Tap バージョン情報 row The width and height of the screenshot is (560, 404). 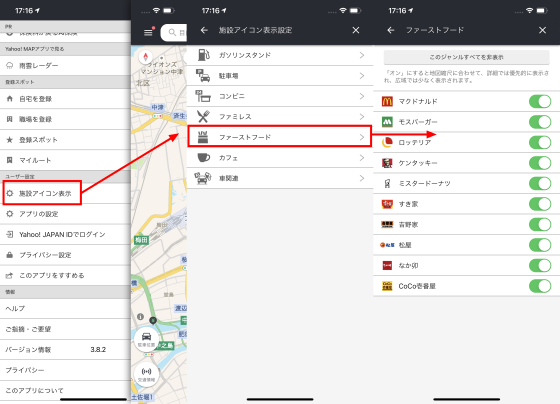[x=65, y=350]
